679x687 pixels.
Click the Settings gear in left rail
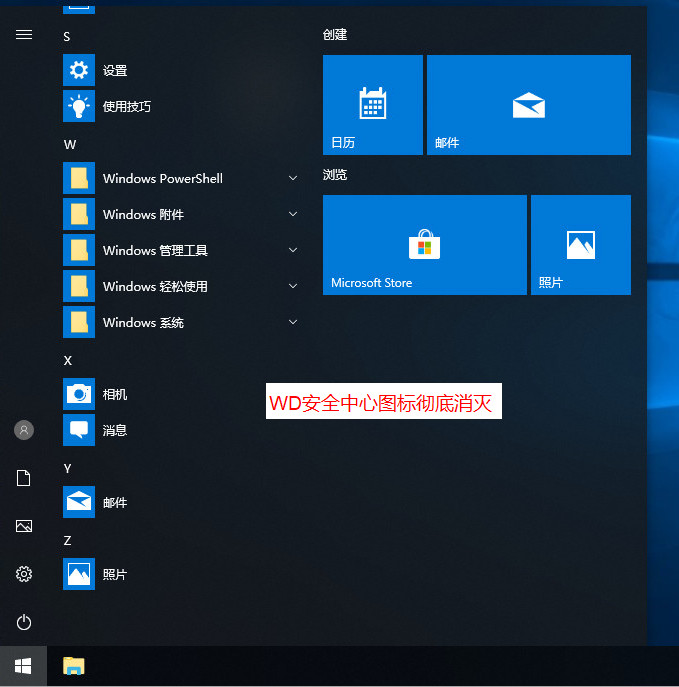(24, 574)
